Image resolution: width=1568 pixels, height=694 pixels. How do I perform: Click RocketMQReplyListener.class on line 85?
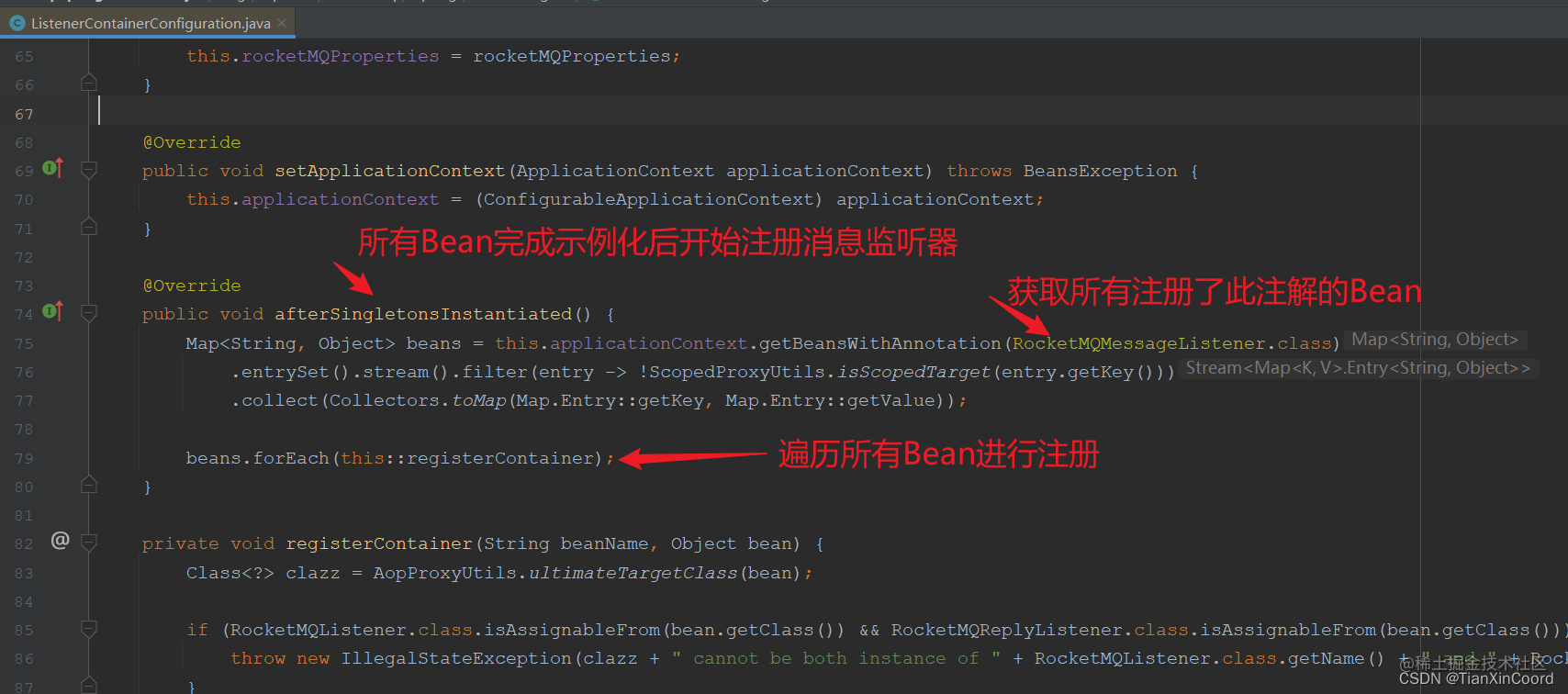click(x=1040, y=630)
